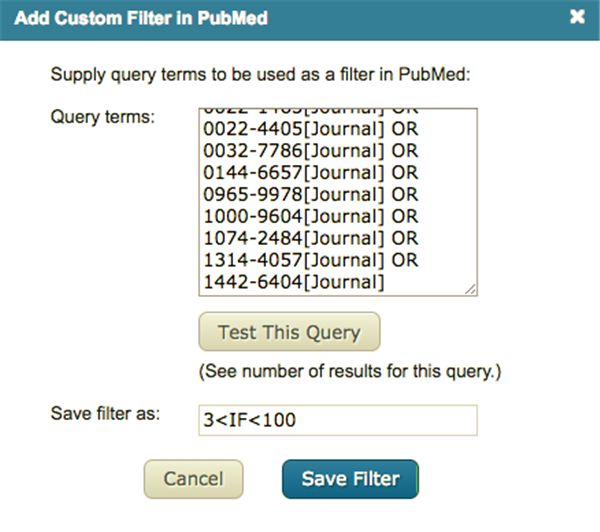Click the 'See number of results' hint text
The width and height of the screenshot is (600, 532).
click(x=350, y=372)
